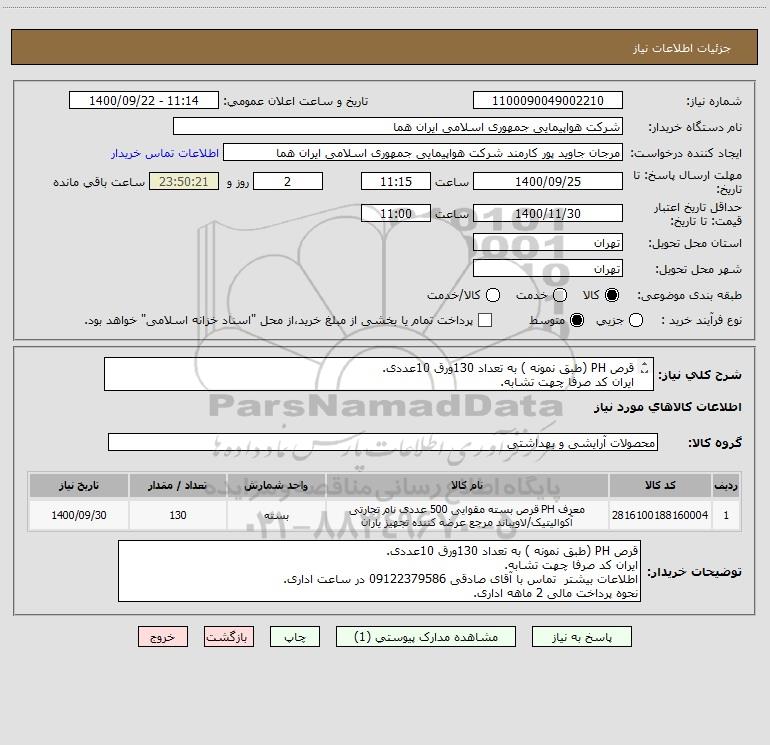Select the item code 2816100188160004 cell
Viewport: 770px width, 745px height.
coord(660,515)
